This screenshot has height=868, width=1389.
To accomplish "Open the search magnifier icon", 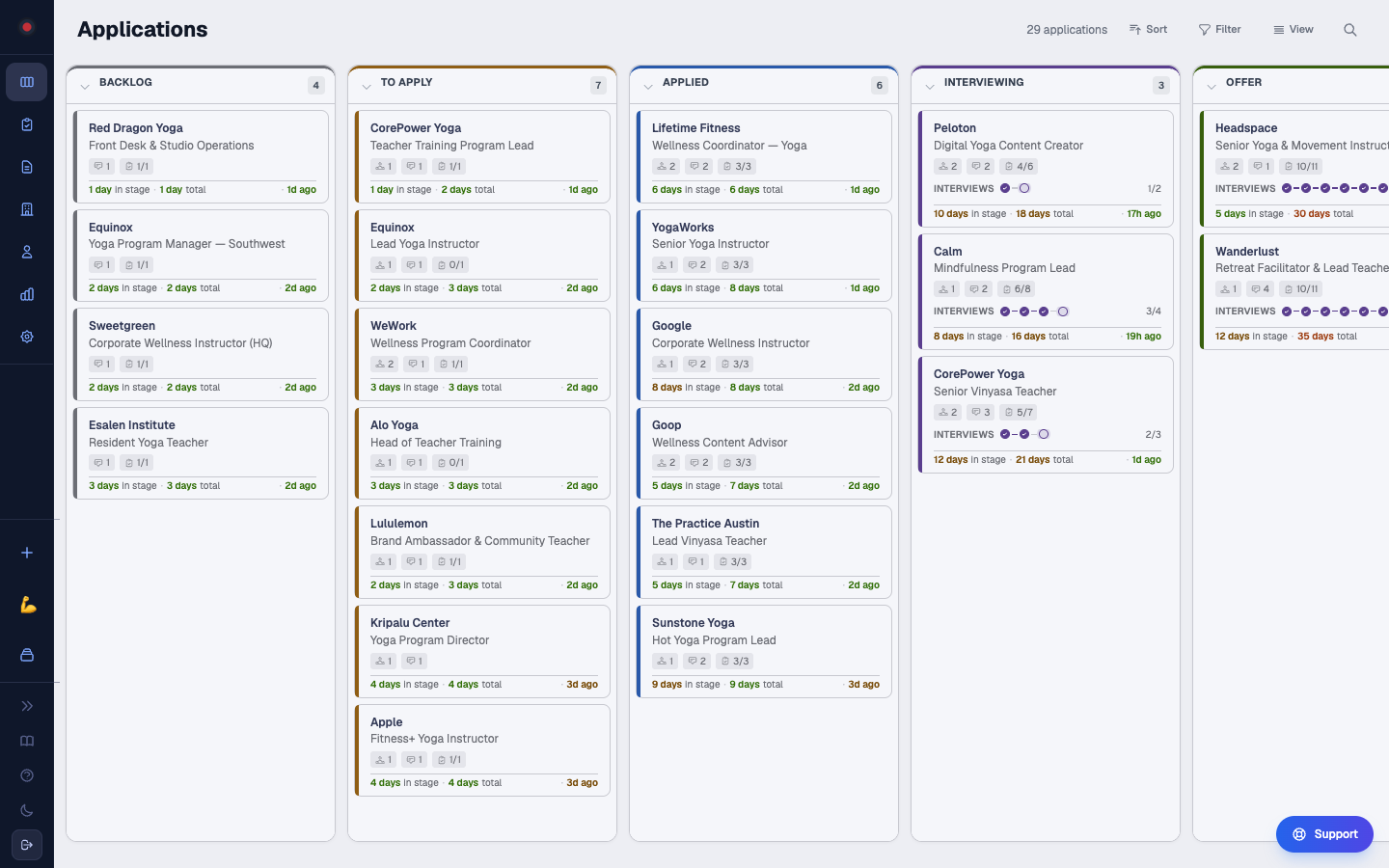I will tap(1350, 30).
